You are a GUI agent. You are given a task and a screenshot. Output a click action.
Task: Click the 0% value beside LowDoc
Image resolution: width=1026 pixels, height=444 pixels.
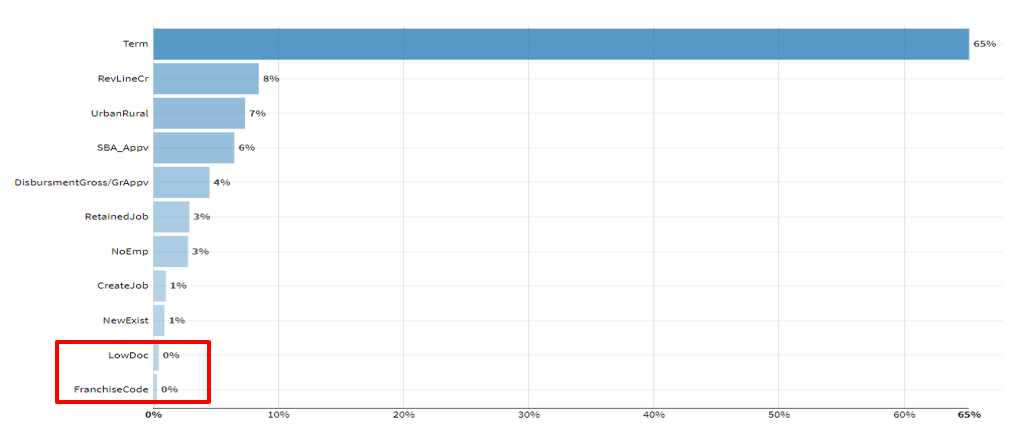(x=171, y=355)
